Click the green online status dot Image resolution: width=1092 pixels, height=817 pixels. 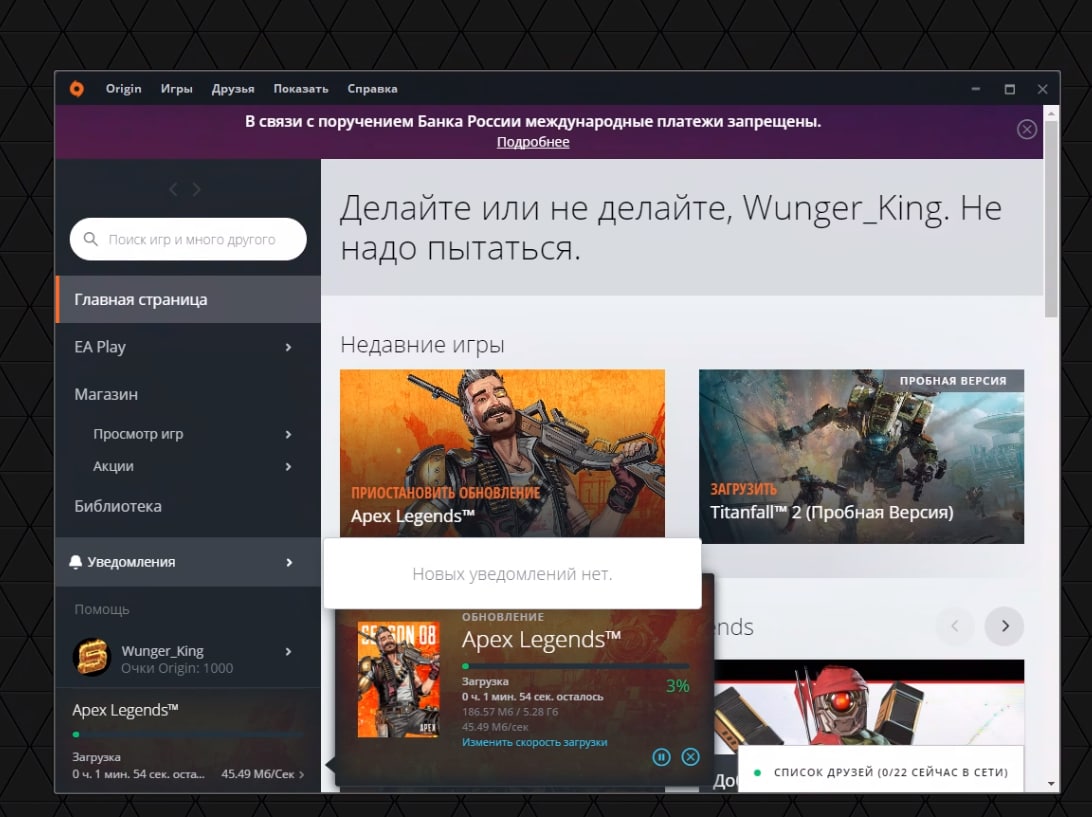[x=758, y=772]
